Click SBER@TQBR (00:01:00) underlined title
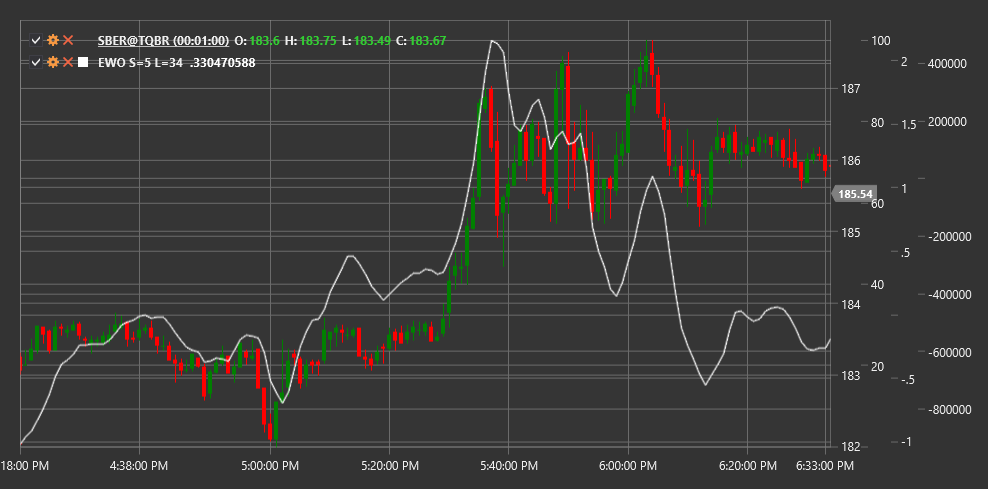Viewport: 988px width, 489px height. 163,40
